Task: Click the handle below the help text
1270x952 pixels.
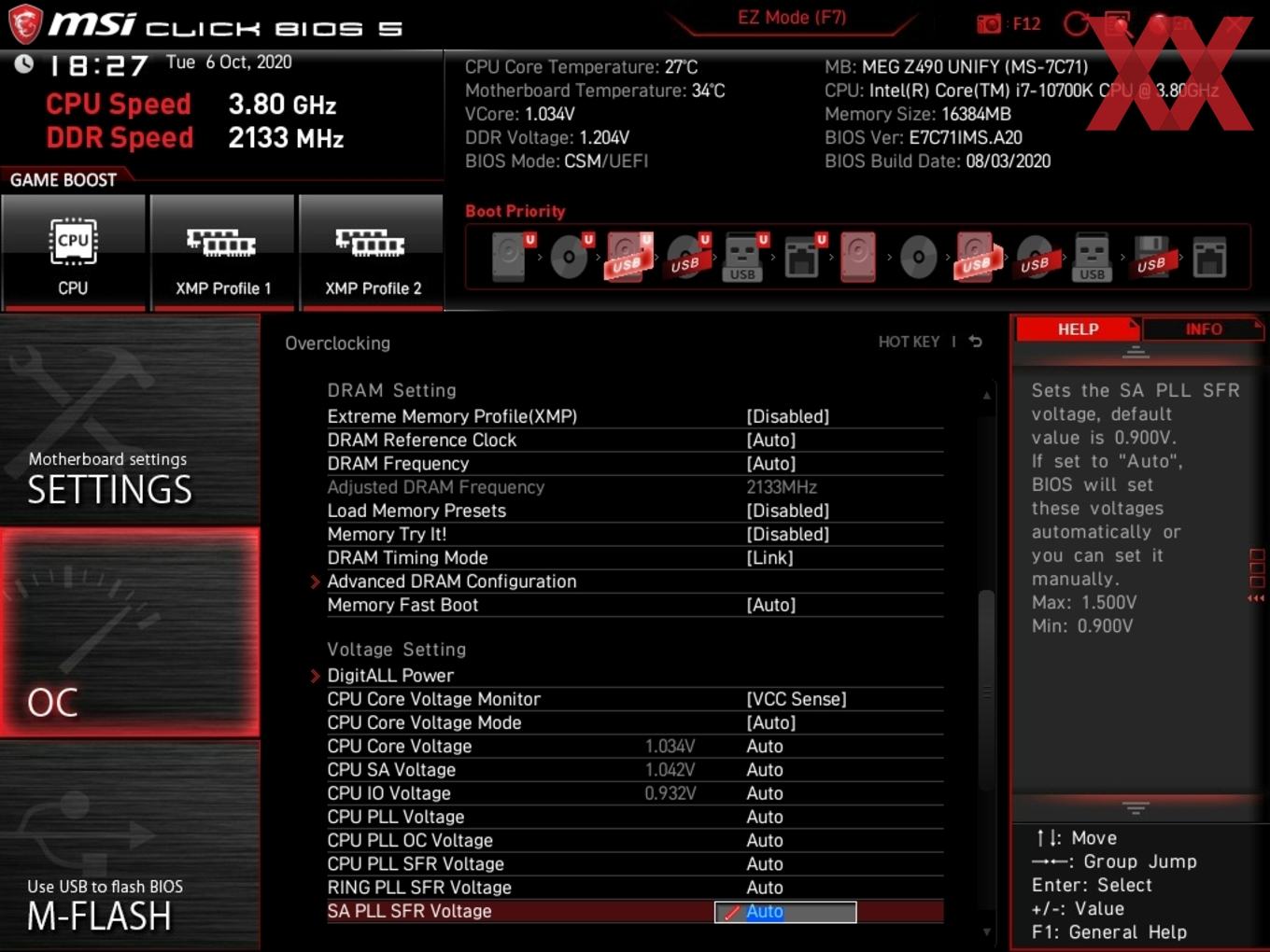Action: (1136, 807)
